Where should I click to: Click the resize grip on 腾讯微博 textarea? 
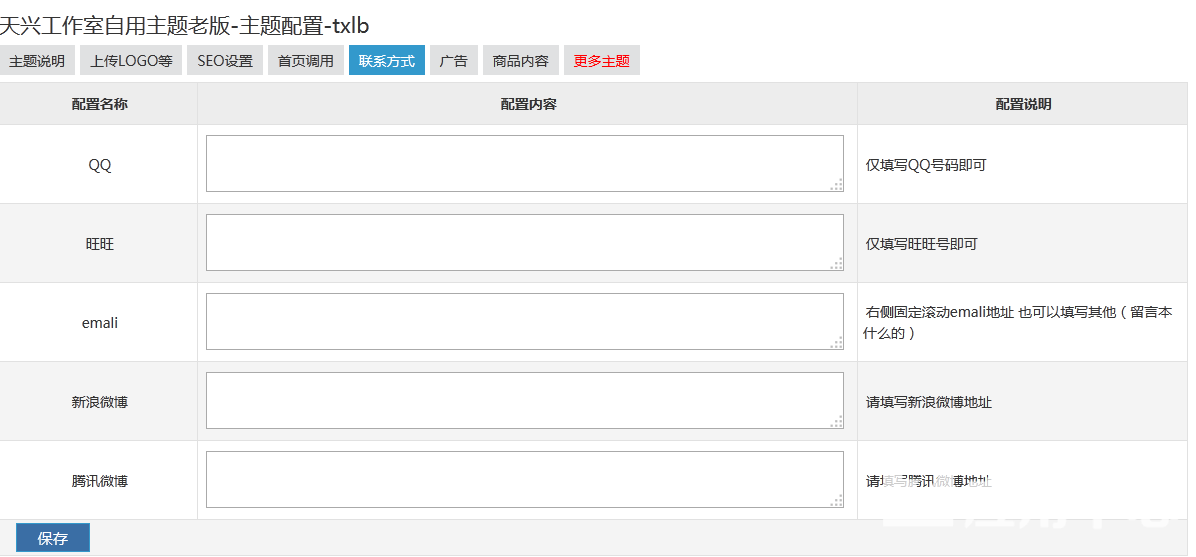[x=837, y=501]
